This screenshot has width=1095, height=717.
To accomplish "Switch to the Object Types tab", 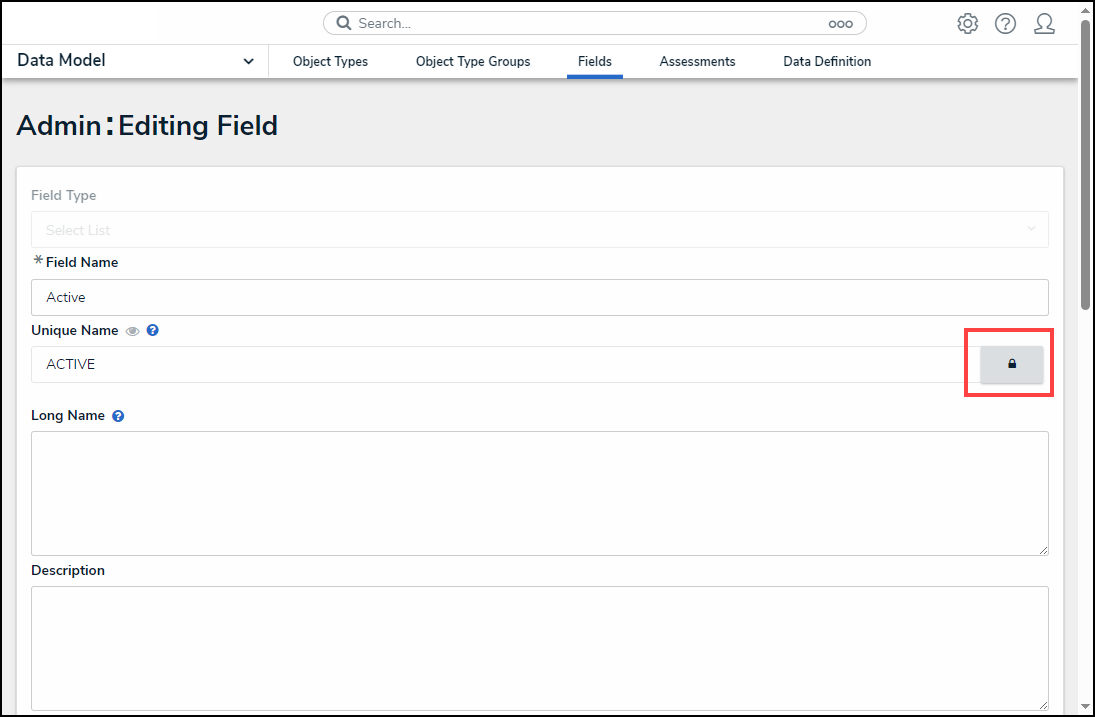I will (330, 62).
